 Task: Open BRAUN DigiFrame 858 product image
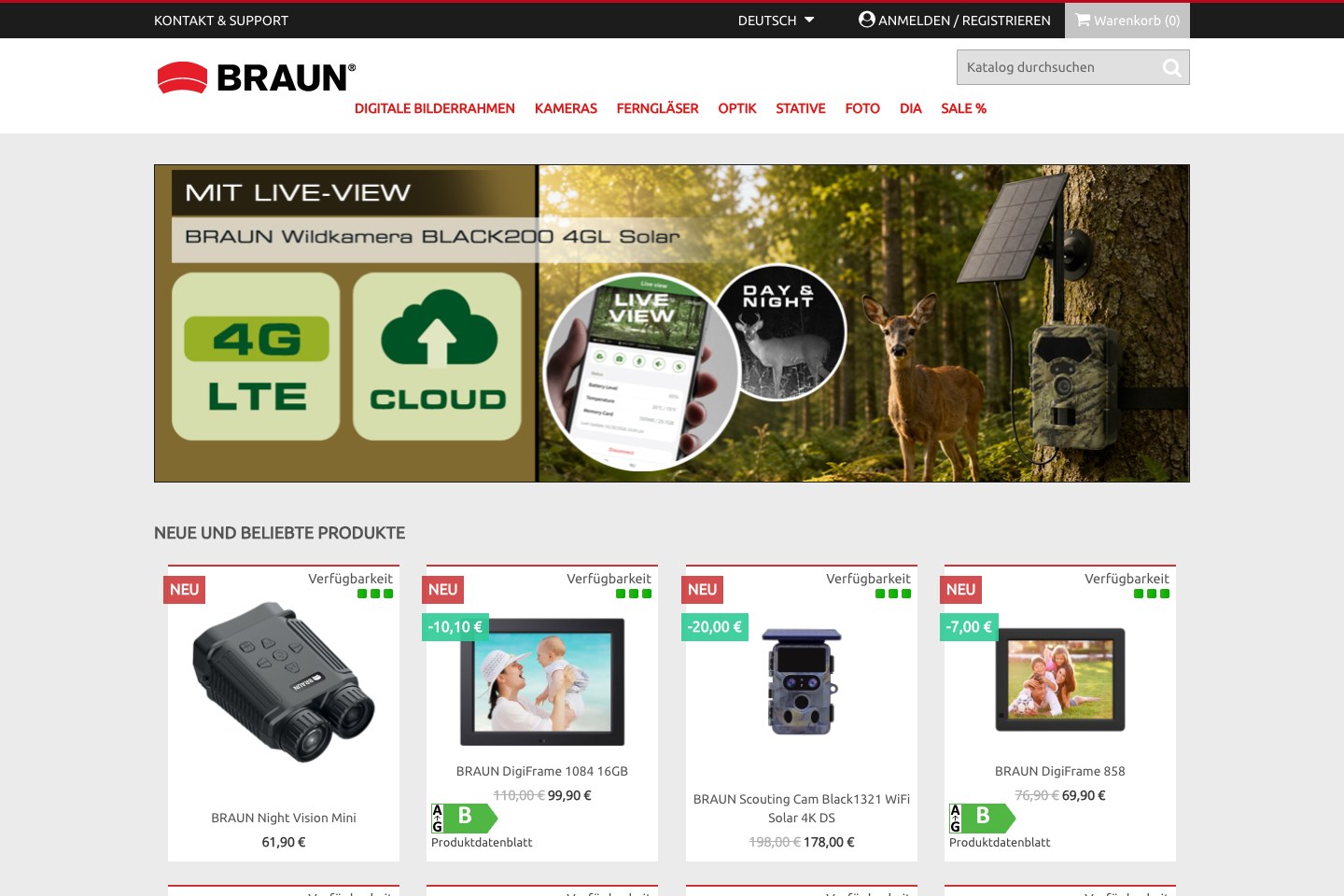[x=1060, y=679]
